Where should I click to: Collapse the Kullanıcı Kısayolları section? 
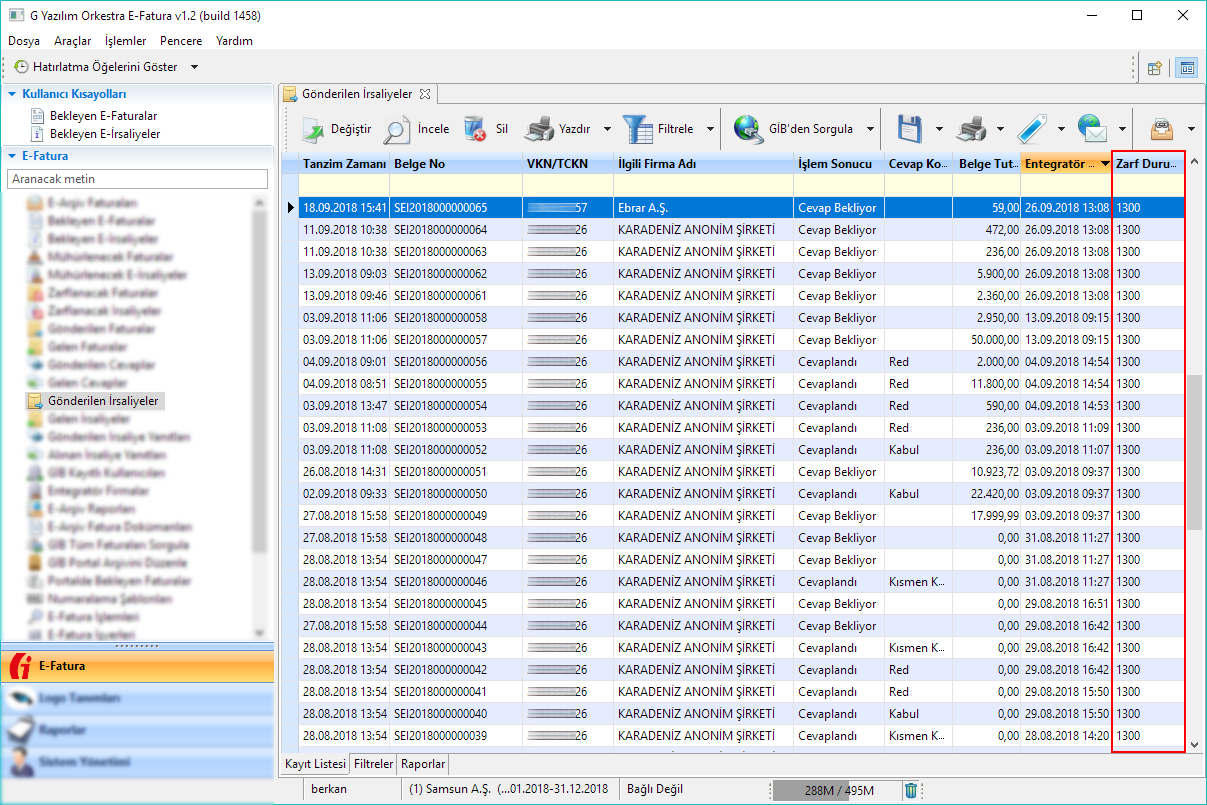(13, 94)
